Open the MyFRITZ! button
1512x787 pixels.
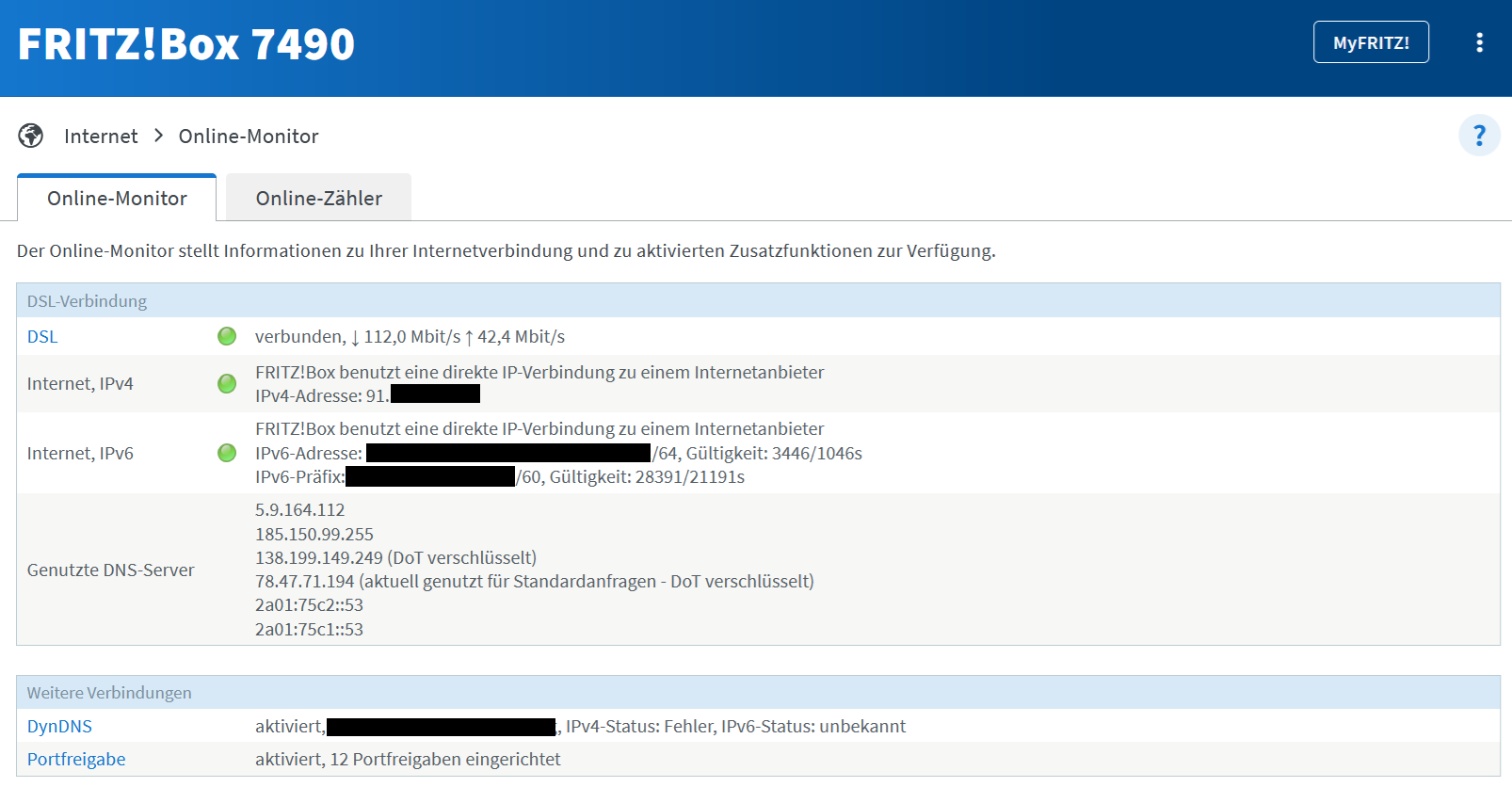click(1371, 42)
